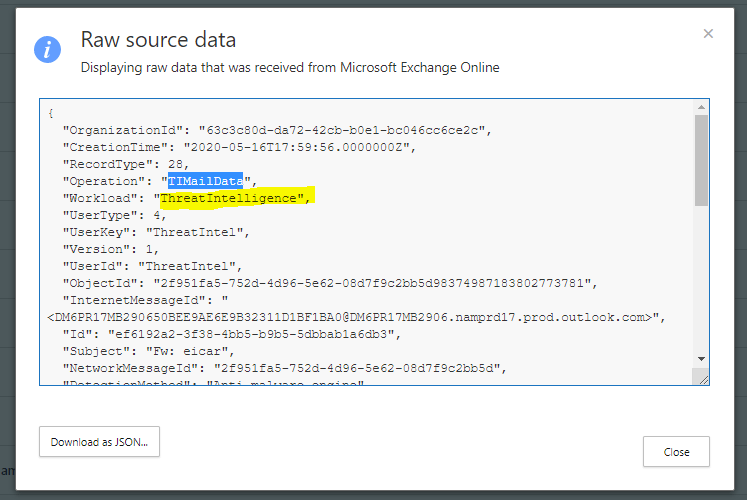Click the highlighted ThreatIntelligence workload value
The width and height of the screenshot is (747, 500).
tap(233, 198)
